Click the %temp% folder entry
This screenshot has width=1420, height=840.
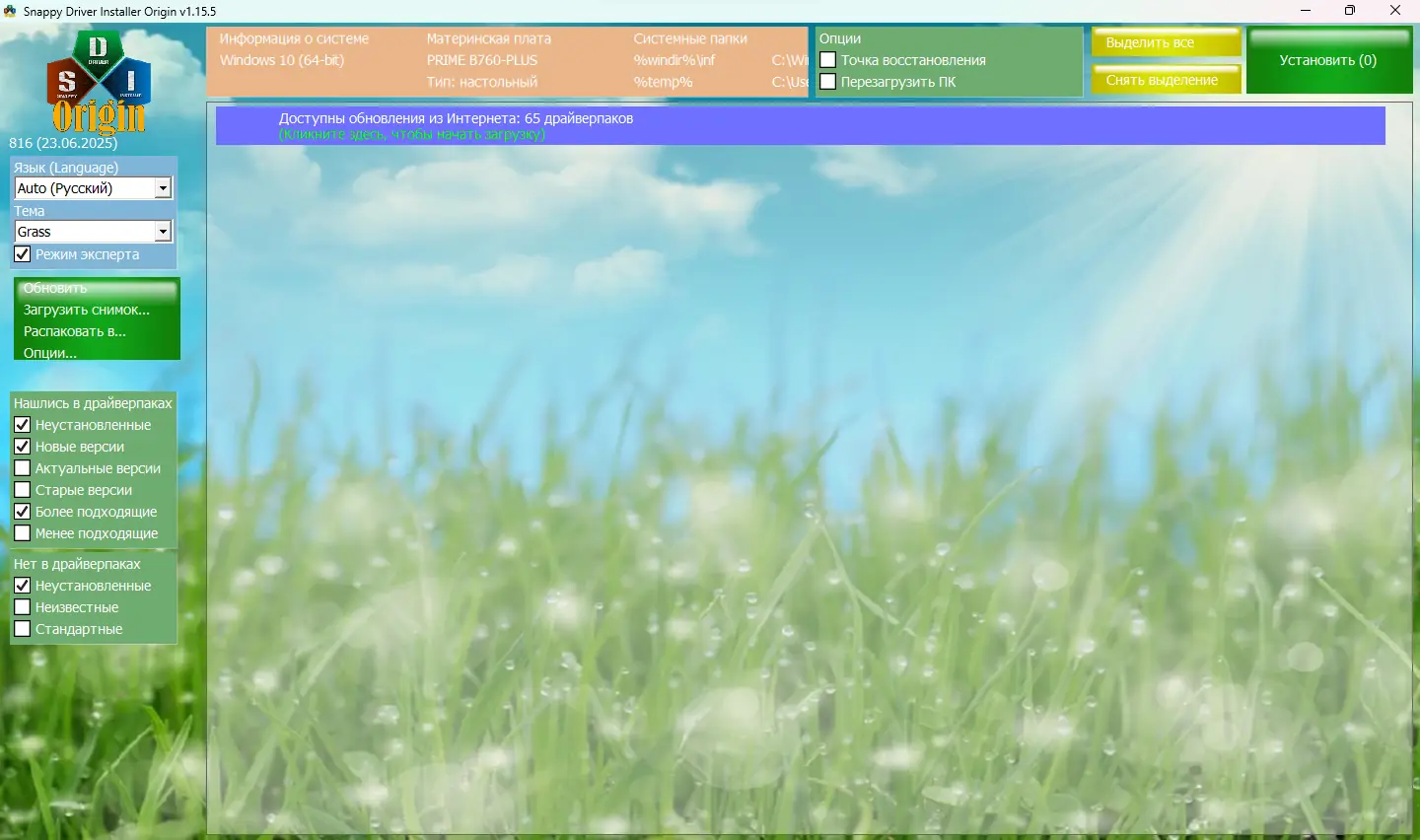tap(663, 82)
